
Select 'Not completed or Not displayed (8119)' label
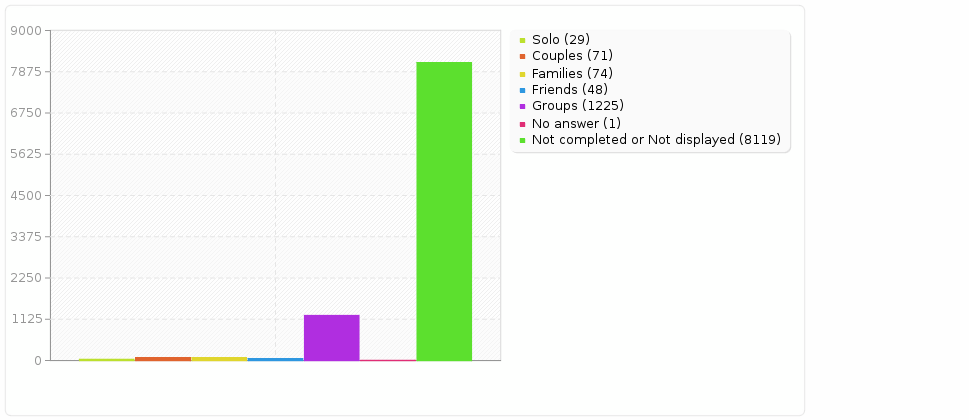pos(656,140)
